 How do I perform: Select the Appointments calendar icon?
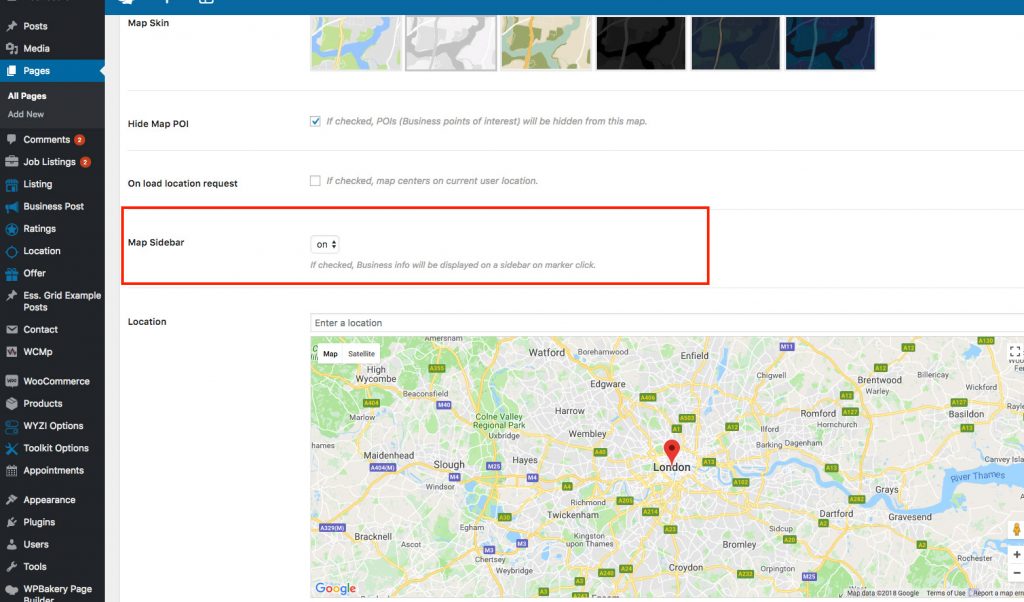pos(14,470)
